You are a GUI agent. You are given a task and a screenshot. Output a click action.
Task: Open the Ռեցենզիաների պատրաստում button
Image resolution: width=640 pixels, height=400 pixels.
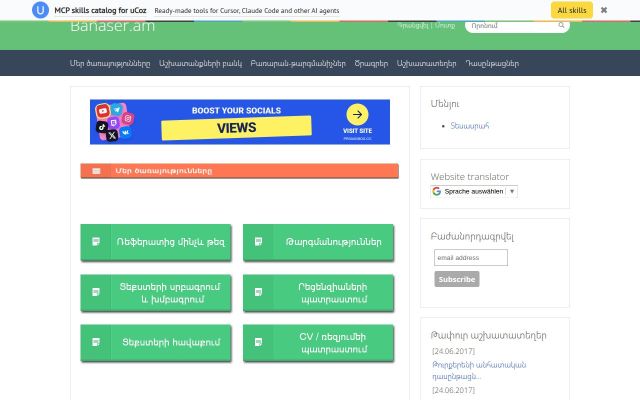click(318, 293)
